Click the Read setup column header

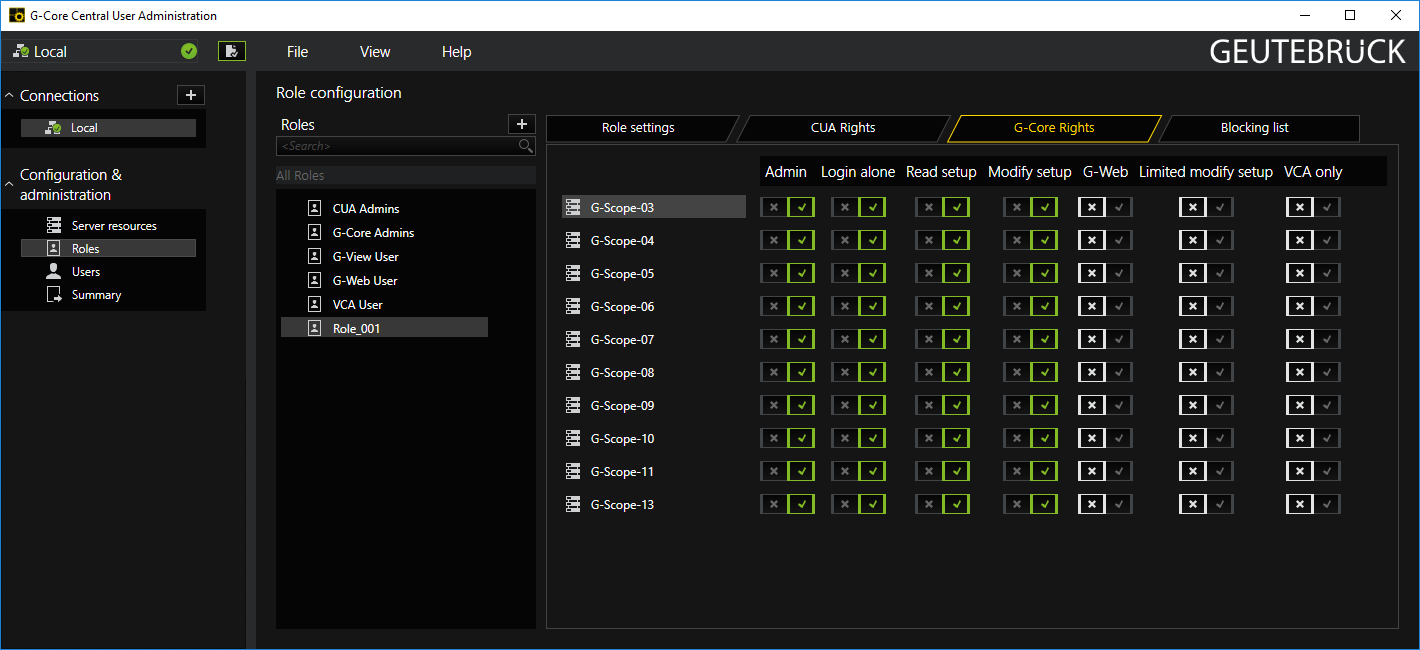click(x=941, y=172)
